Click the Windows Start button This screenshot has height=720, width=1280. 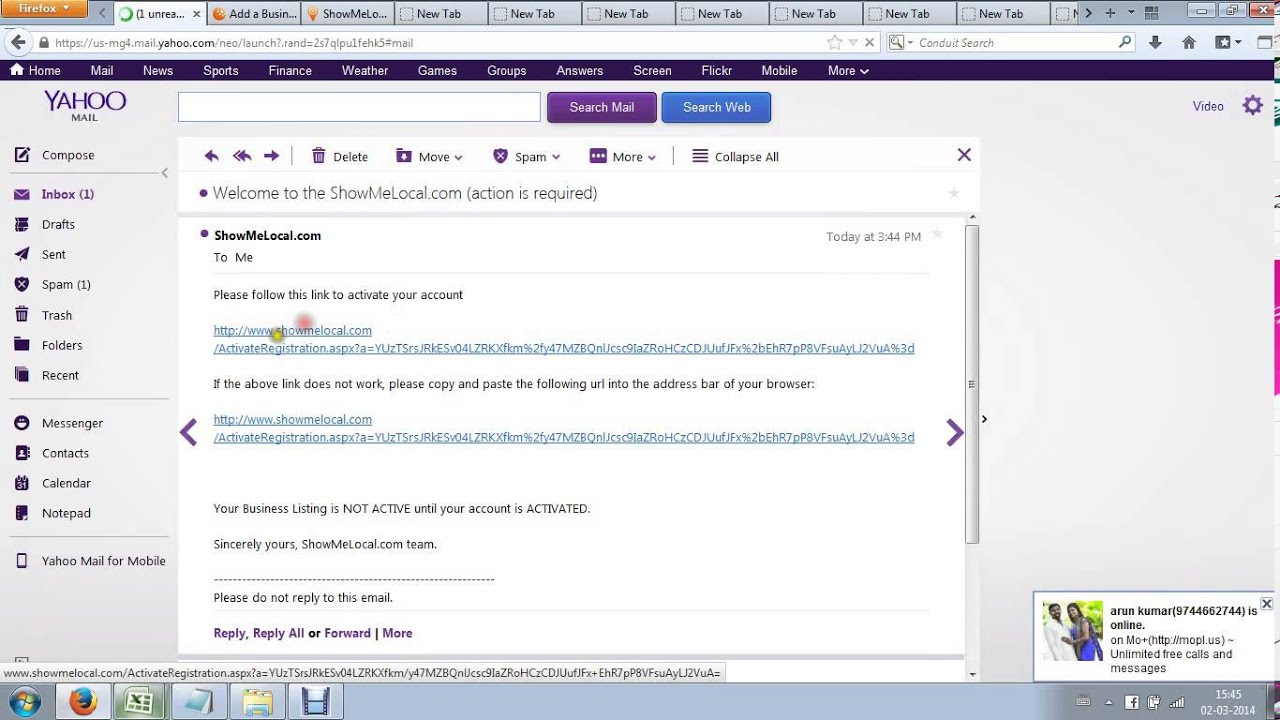click(x=24, y=702)
